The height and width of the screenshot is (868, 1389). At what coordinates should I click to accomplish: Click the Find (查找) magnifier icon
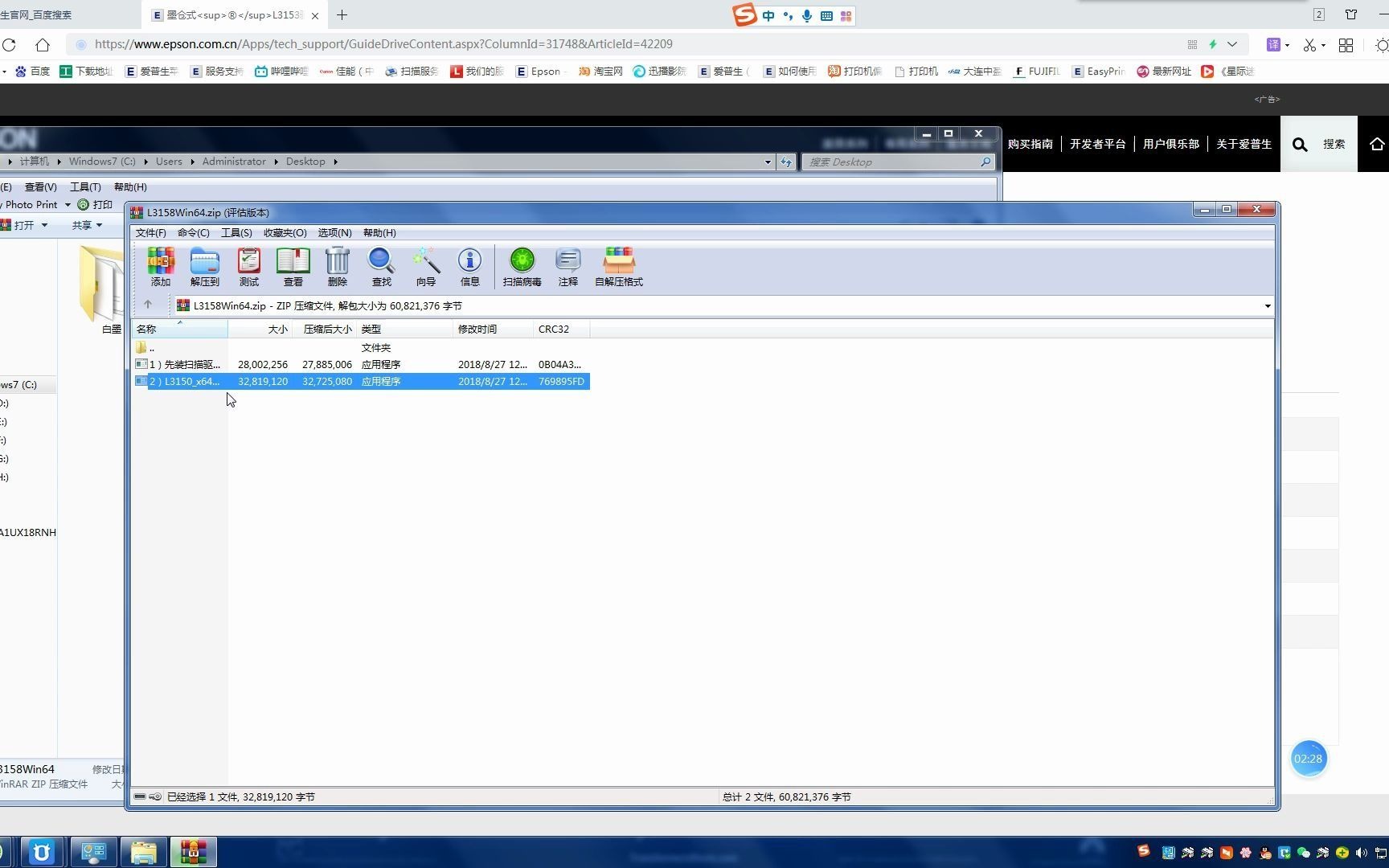(x=382, y=267)
